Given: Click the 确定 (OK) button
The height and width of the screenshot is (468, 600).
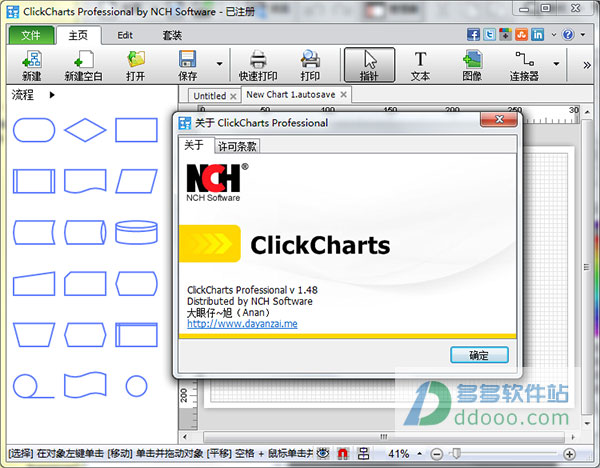Looking at the screenshot, I should [x=479, y=355].
